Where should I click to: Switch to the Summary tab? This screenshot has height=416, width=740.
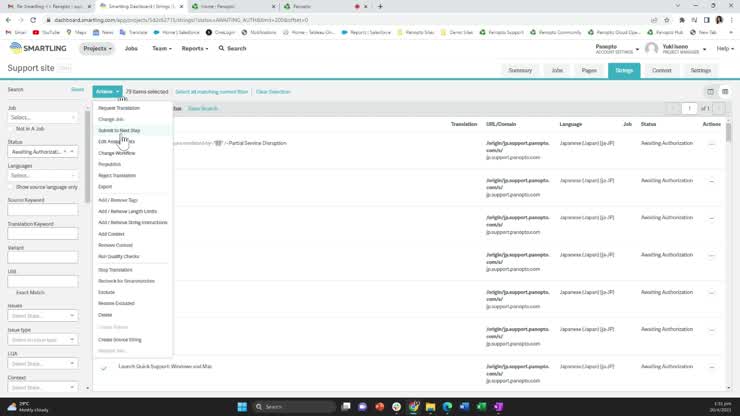click(520, 71)
